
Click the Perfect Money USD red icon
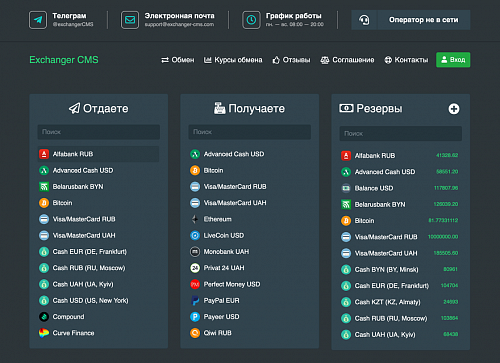tap(195, 284)
